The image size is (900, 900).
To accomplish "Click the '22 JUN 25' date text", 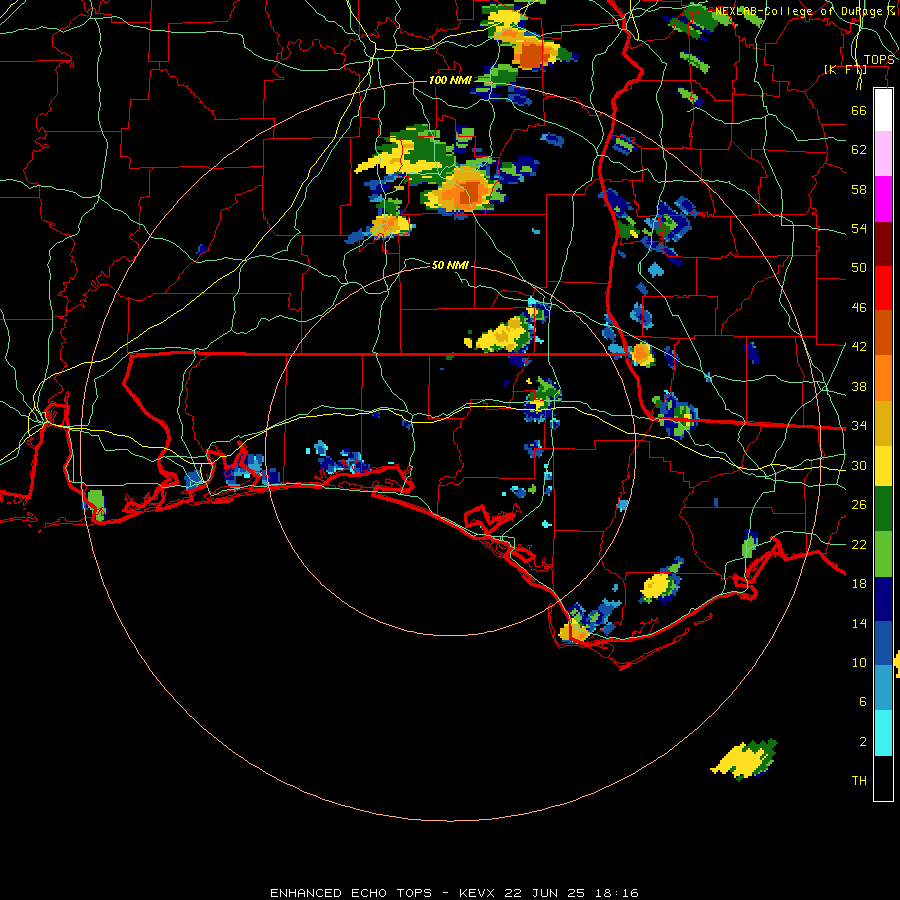I will coord(544,893).
